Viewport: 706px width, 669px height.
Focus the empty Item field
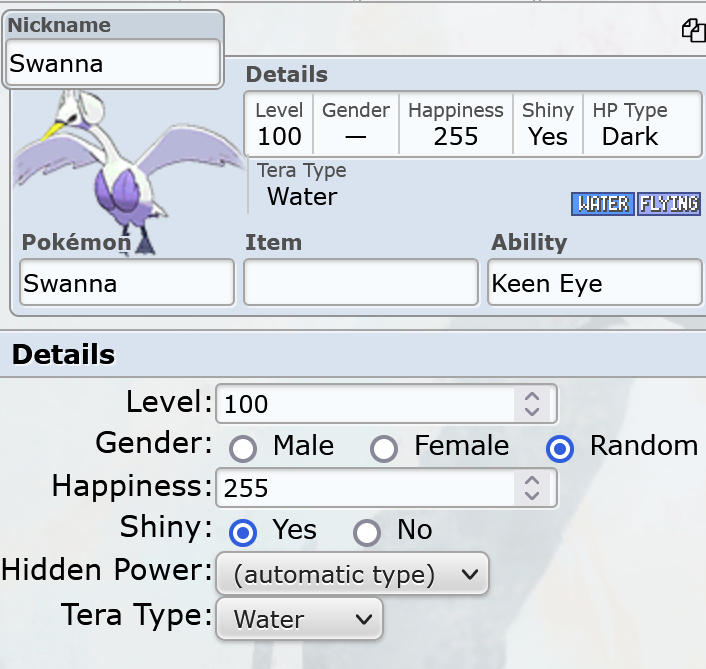(361, 283)
